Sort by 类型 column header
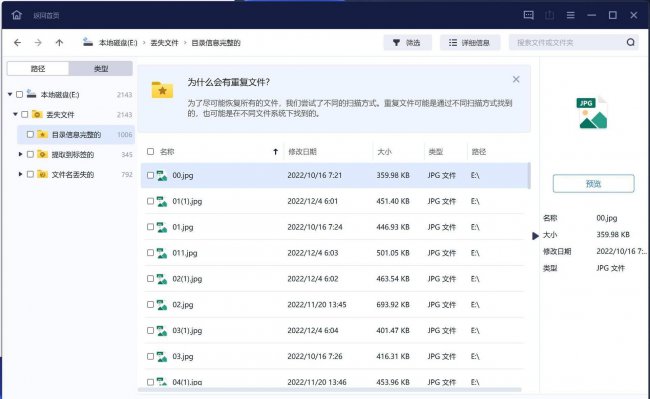 tap(436, 152)
